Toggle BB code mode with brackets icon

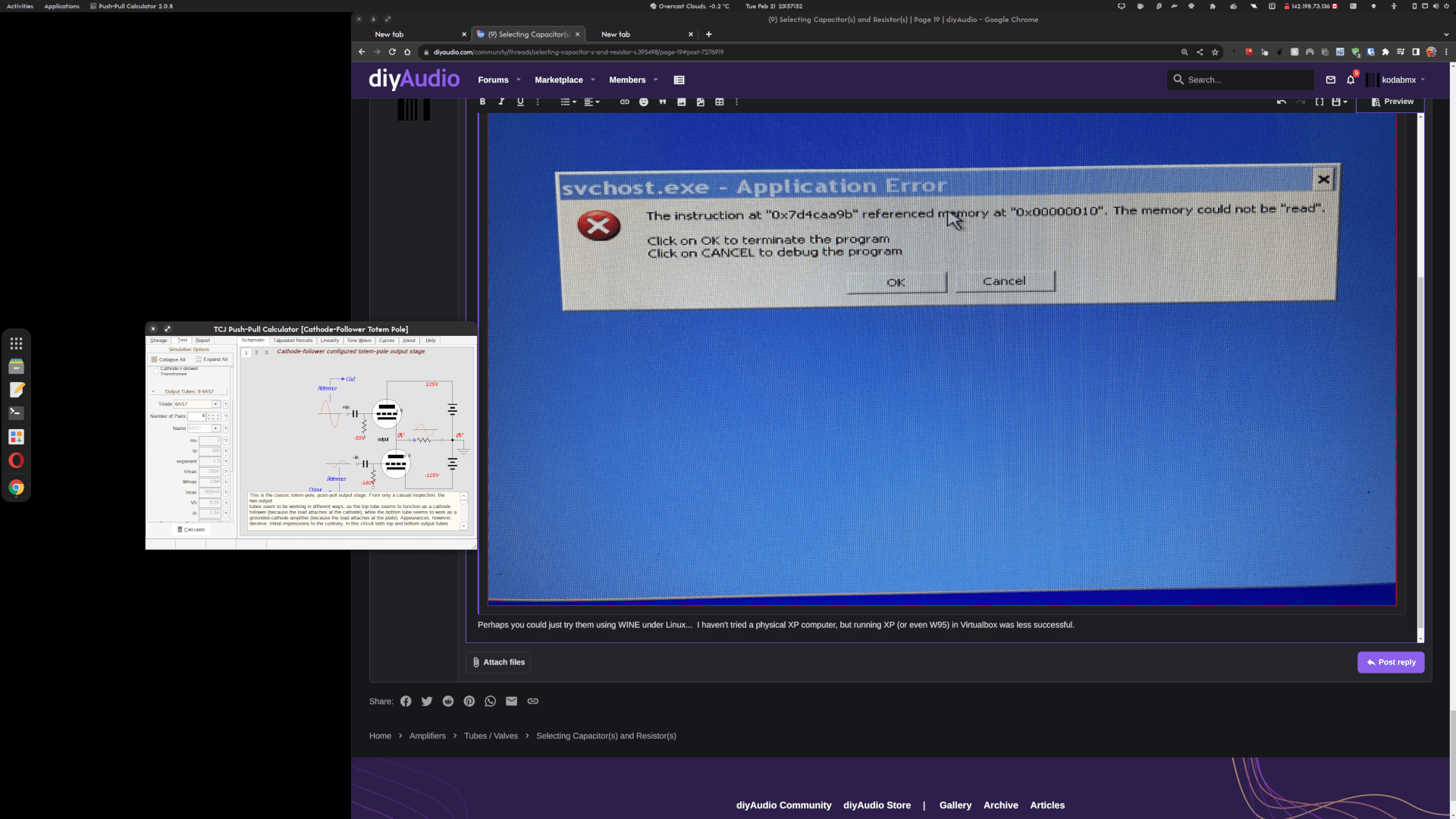pyautogui.click(x=1319, y=102)
